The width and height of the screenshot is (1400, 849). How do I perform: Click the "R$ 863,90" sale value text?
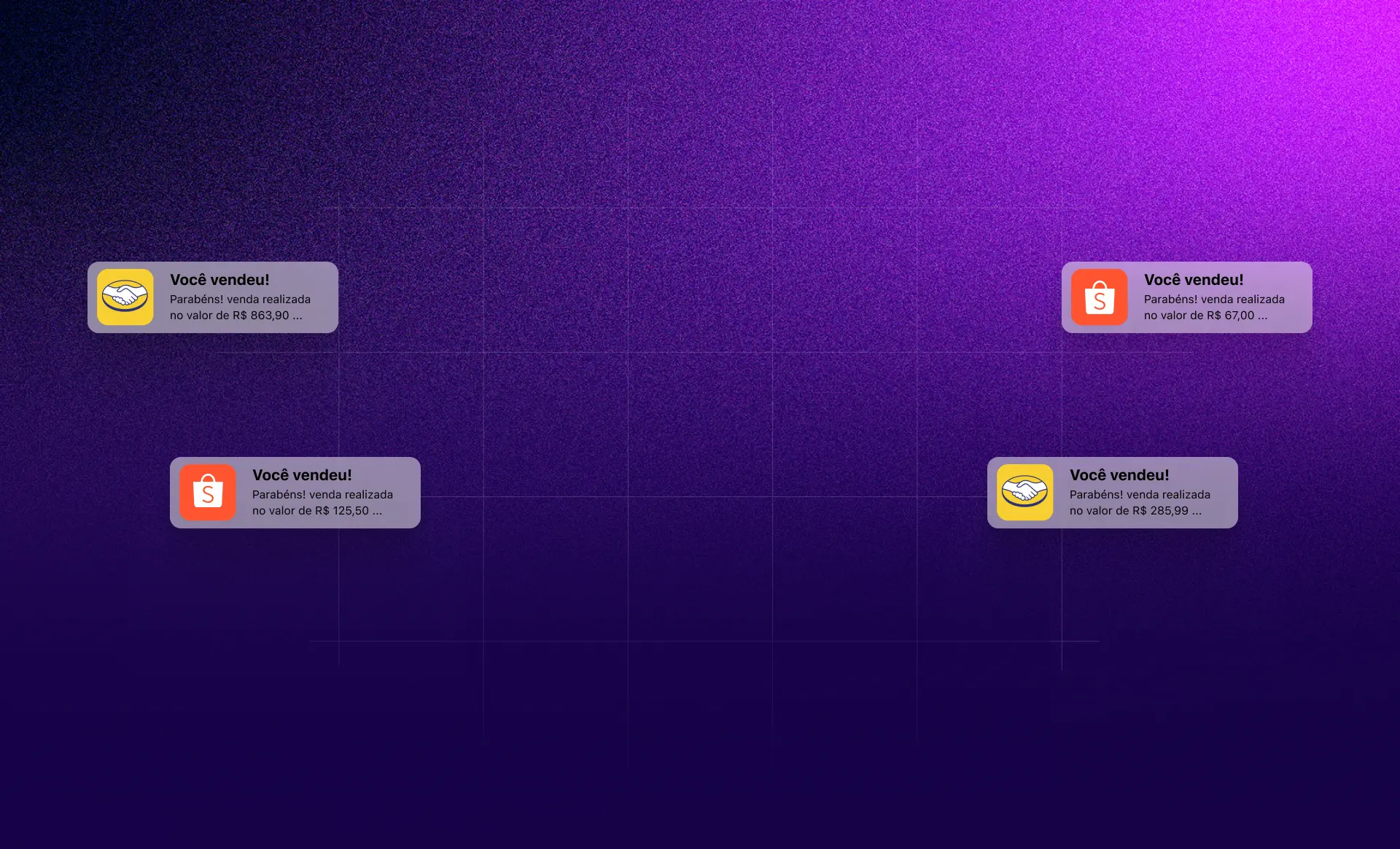pos(261,316)
